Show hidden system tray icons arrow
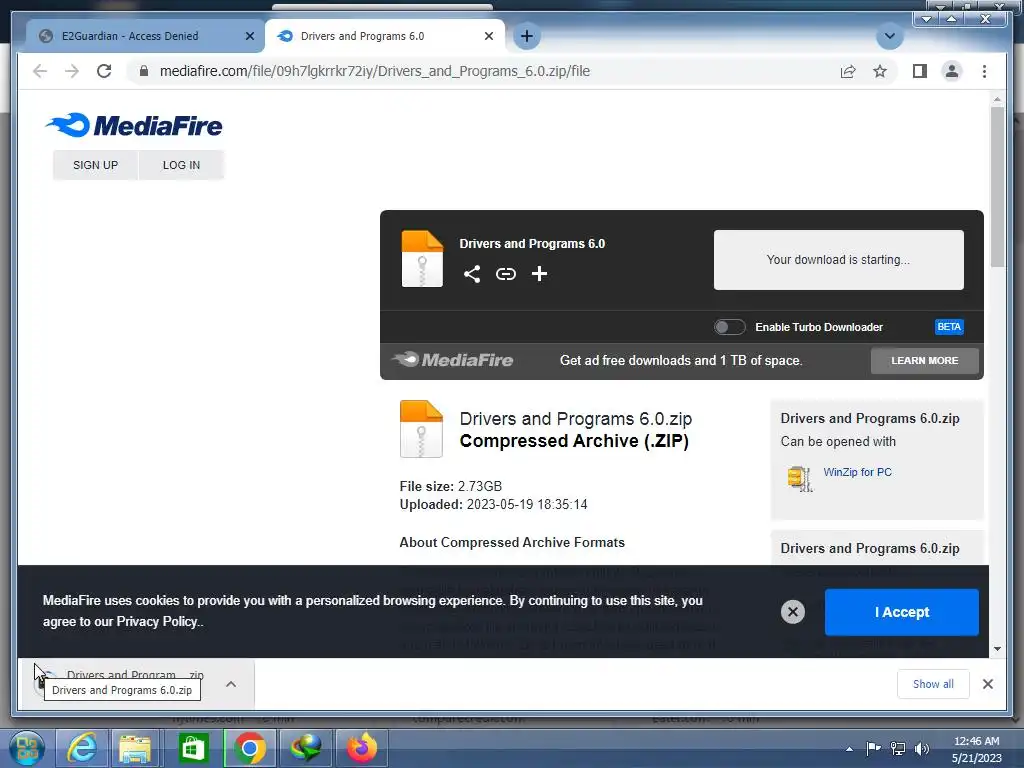The height and width of the screenshot is (768, 1024). coord(849,748)
